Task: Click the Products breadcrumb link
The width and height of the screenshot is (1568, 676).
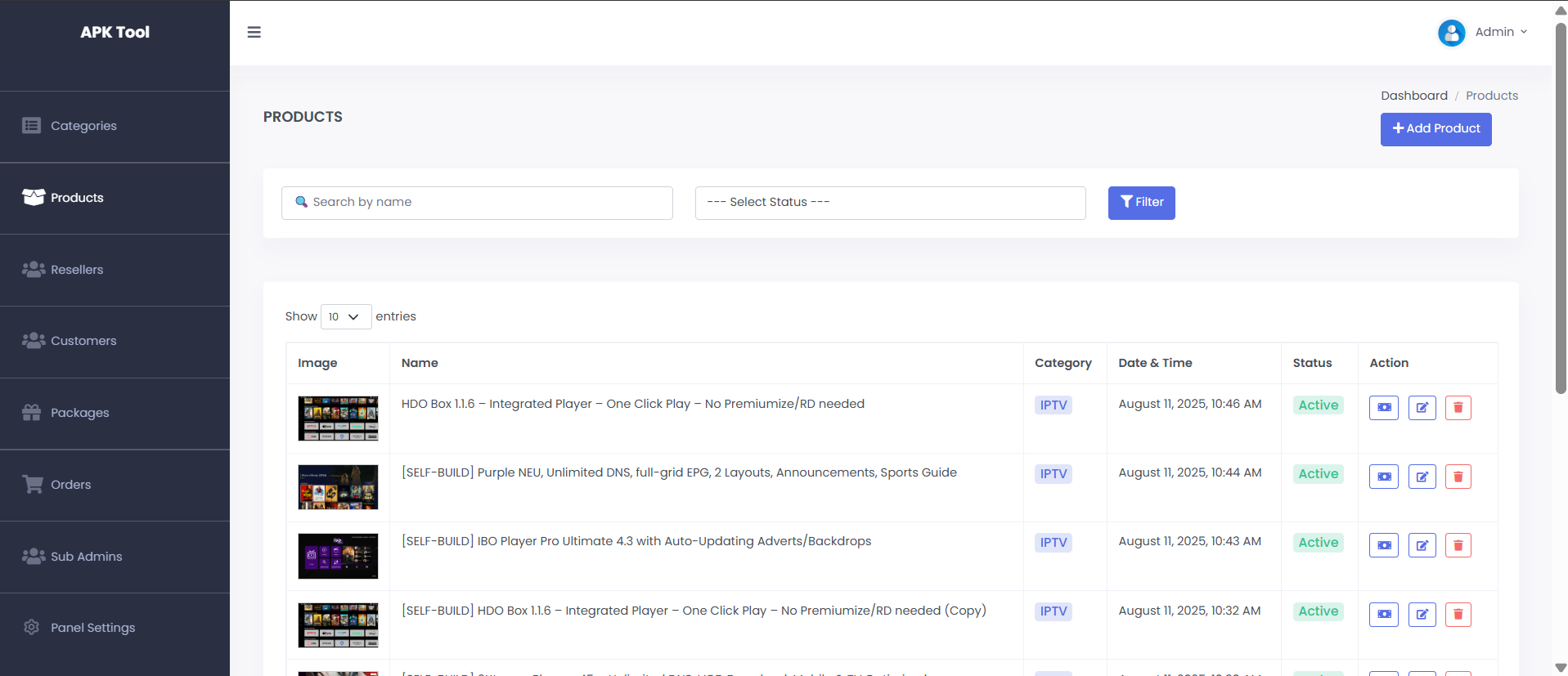Action: (x=1491, y=96)
